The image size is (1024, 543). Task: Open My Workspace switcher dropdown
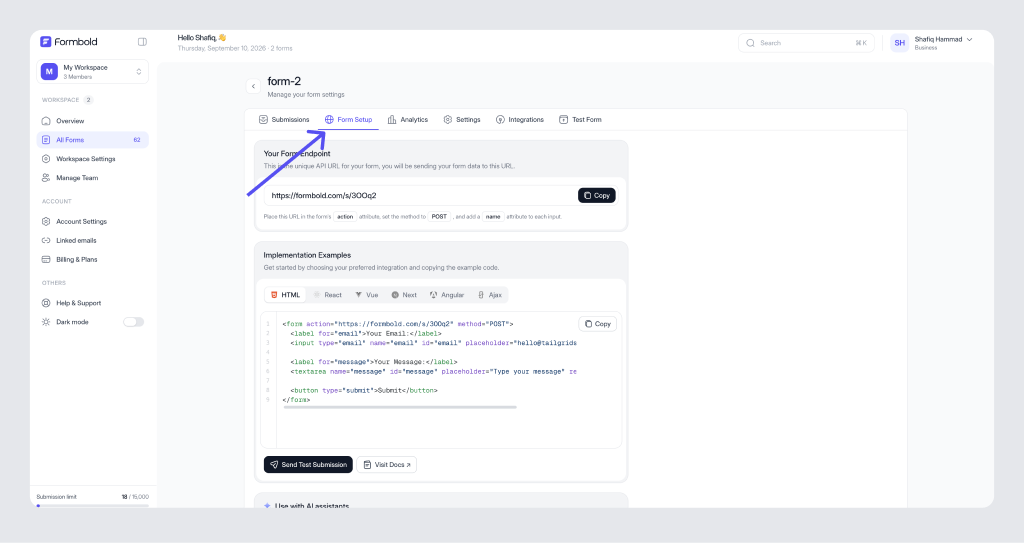(x=93, y=72)
